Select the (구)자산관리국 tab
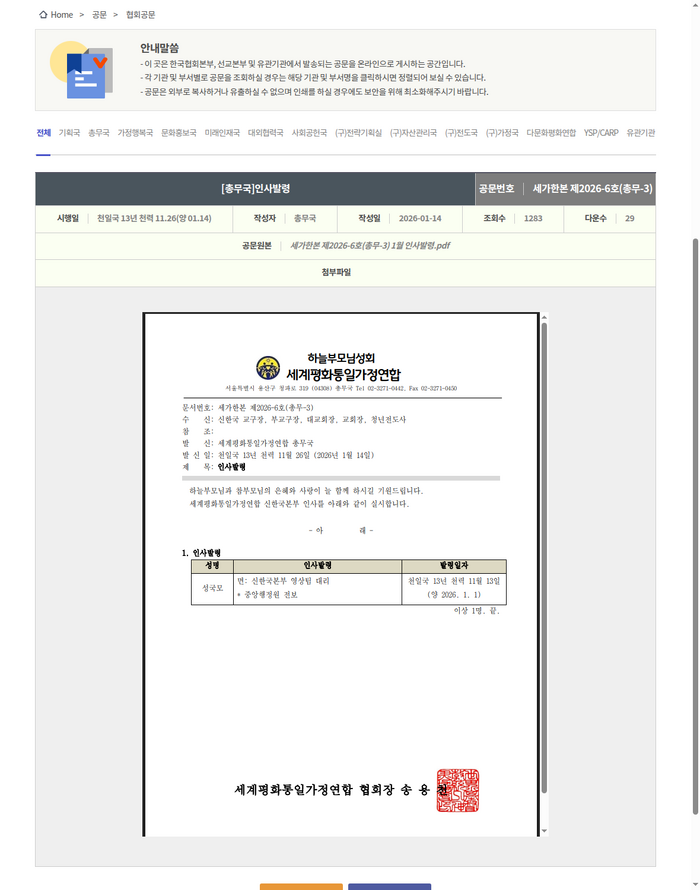This screenshot has height=890, width=700. tap(413, 133)
